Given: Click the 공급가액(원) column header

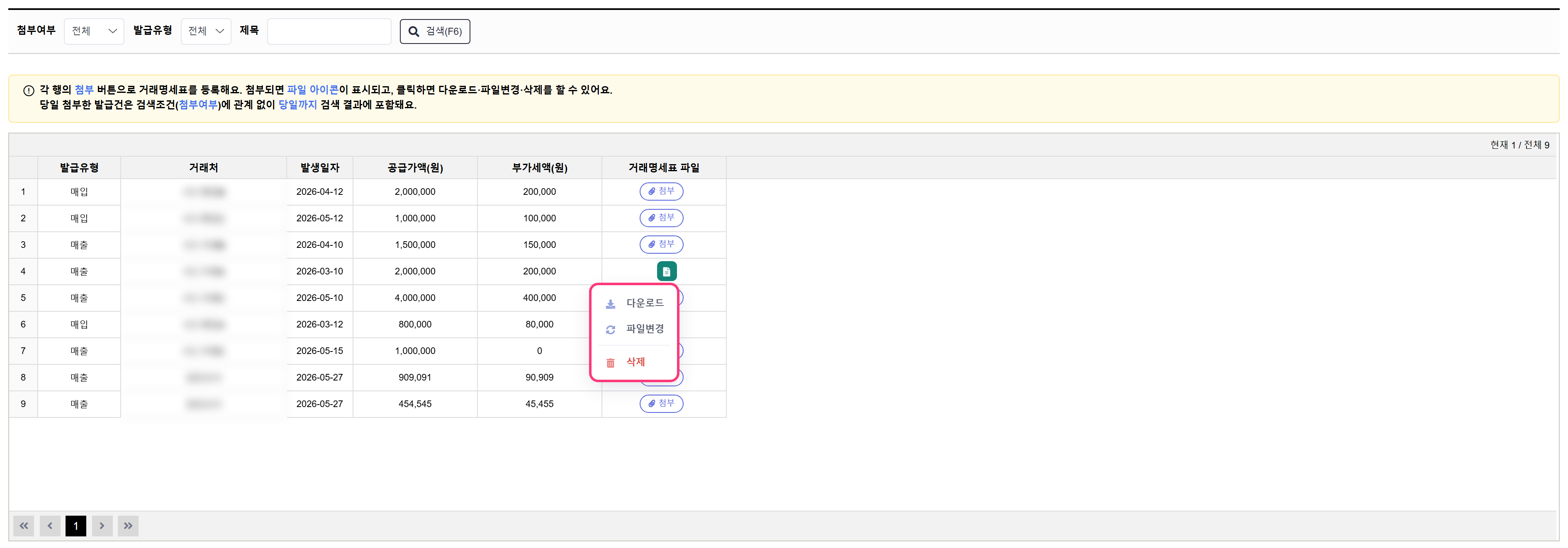Looking at the screenshot, I should point(415,168).
